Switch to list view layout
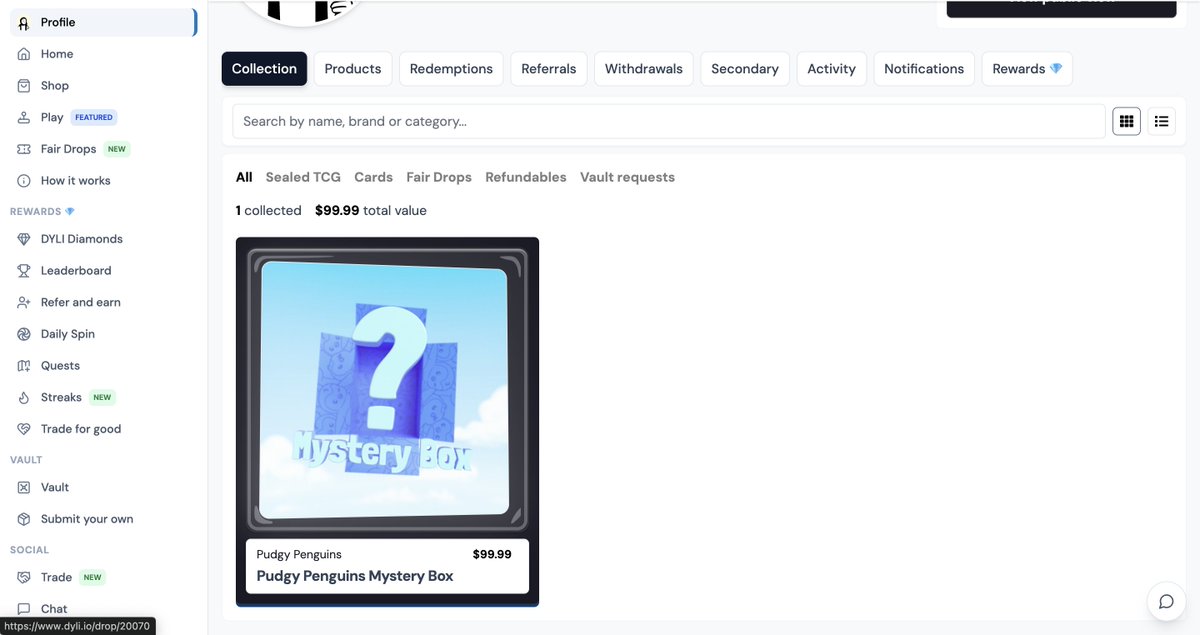The height and width of the screenshot is (635, 1200). [x=1161, y=121]
